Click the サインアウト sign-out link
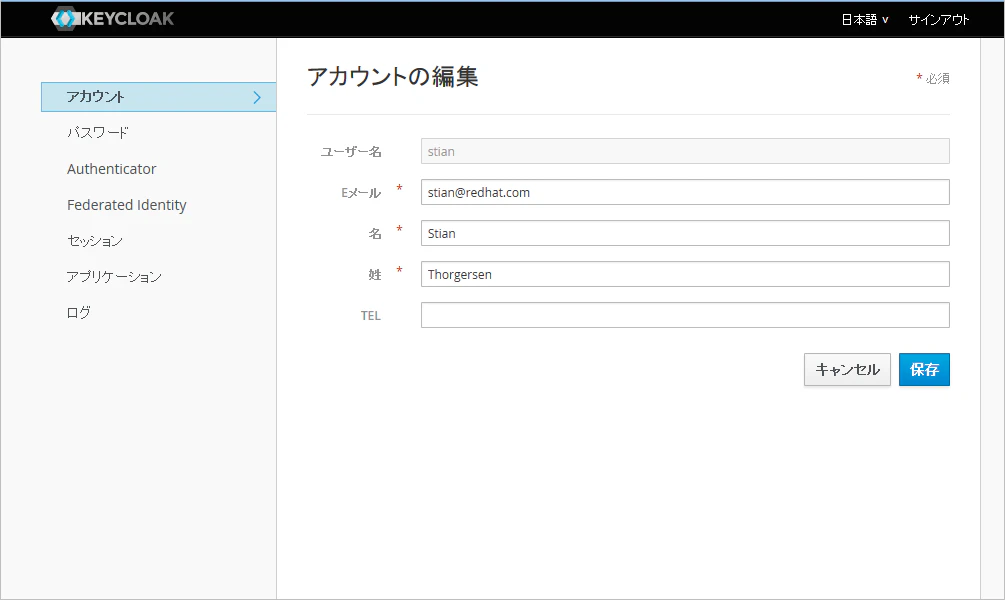Image resolution: width=1005 pixels, height=600 pixels. click(938, 20)
